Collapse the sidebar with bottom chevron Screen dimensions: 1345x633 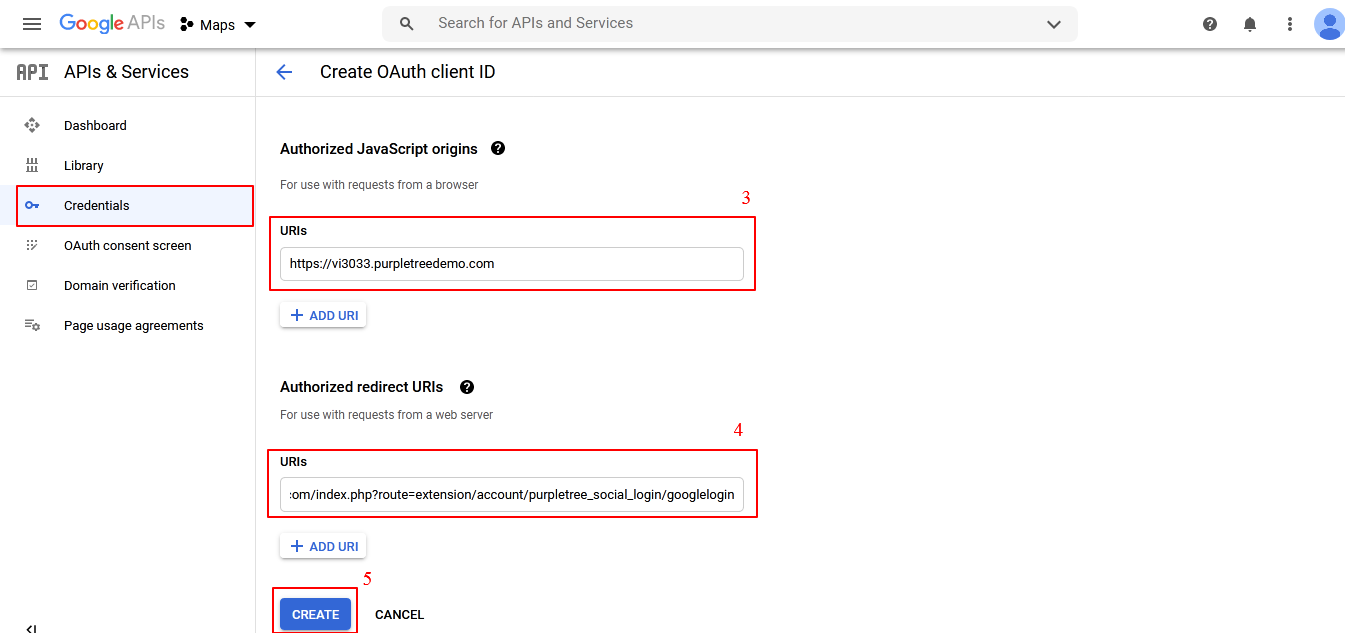pyautogui.click(x=31, y=627)
